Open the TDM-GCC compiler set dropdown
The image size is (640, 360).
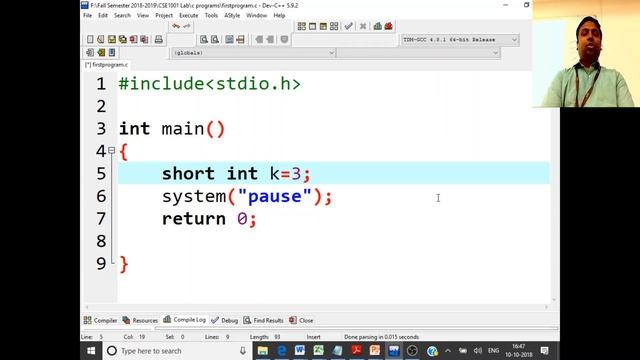click(x=460, y=40)
